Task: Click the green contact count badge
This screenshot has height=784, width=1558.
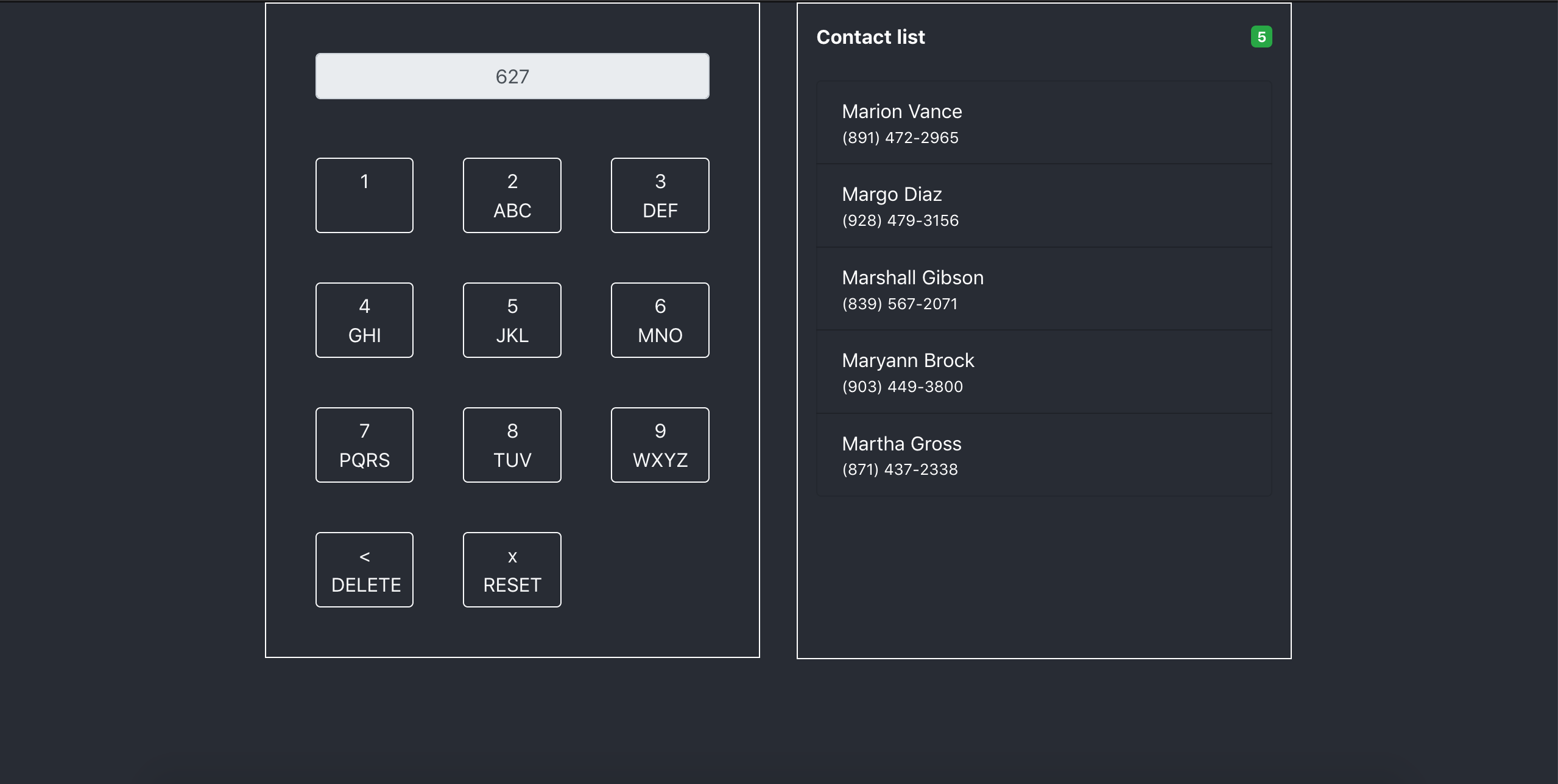Action: pyautogui.click(x=1261, y=37)
